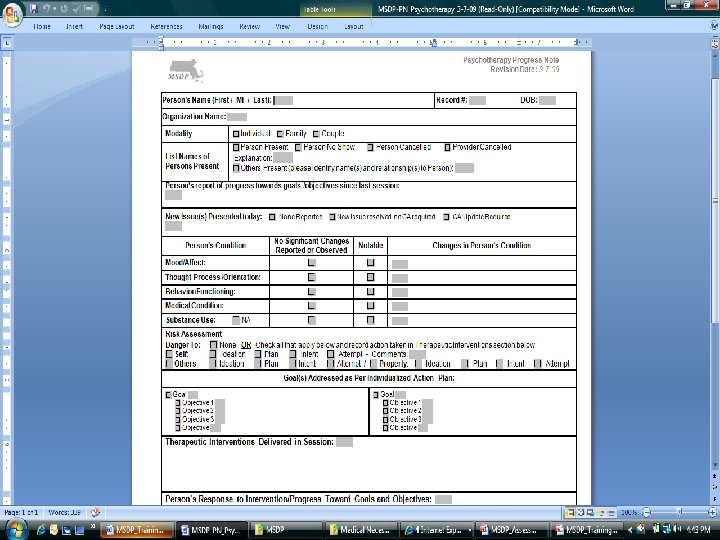Switch to Full Screen Reading view icon
720x540 pixels.
click(x=580, y=512)
